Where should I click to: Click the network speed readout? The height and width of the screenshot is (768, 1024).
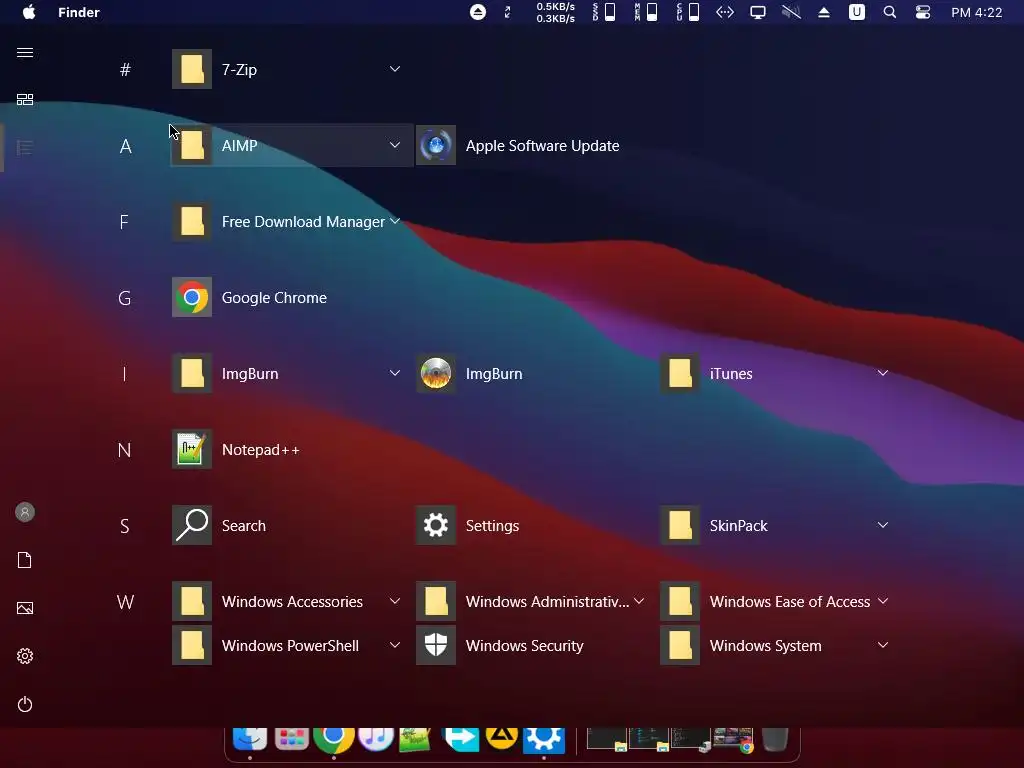[556, 12]
